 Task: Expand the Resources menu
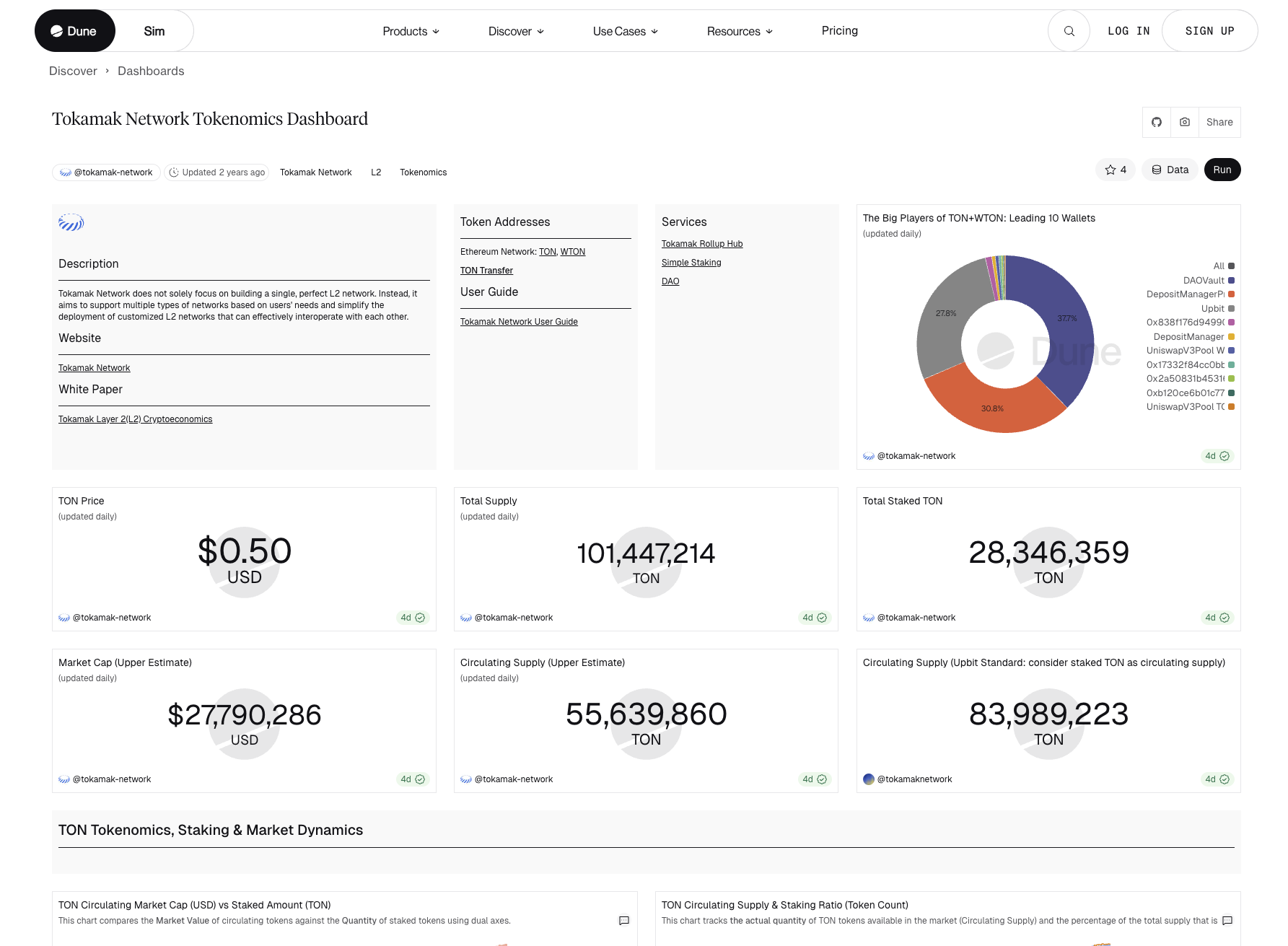(740, 31)
